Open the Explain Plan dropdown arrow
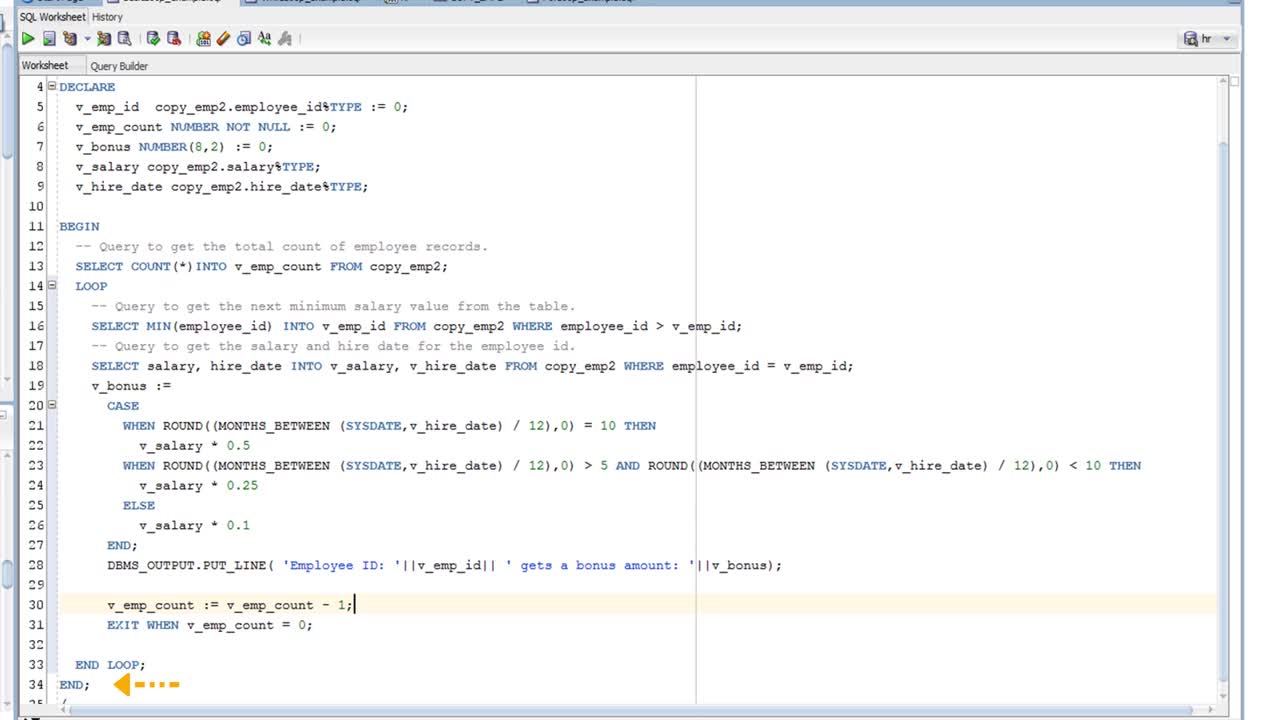The width and height of the screenshot is (1280, 720). (x=87, y=39)
